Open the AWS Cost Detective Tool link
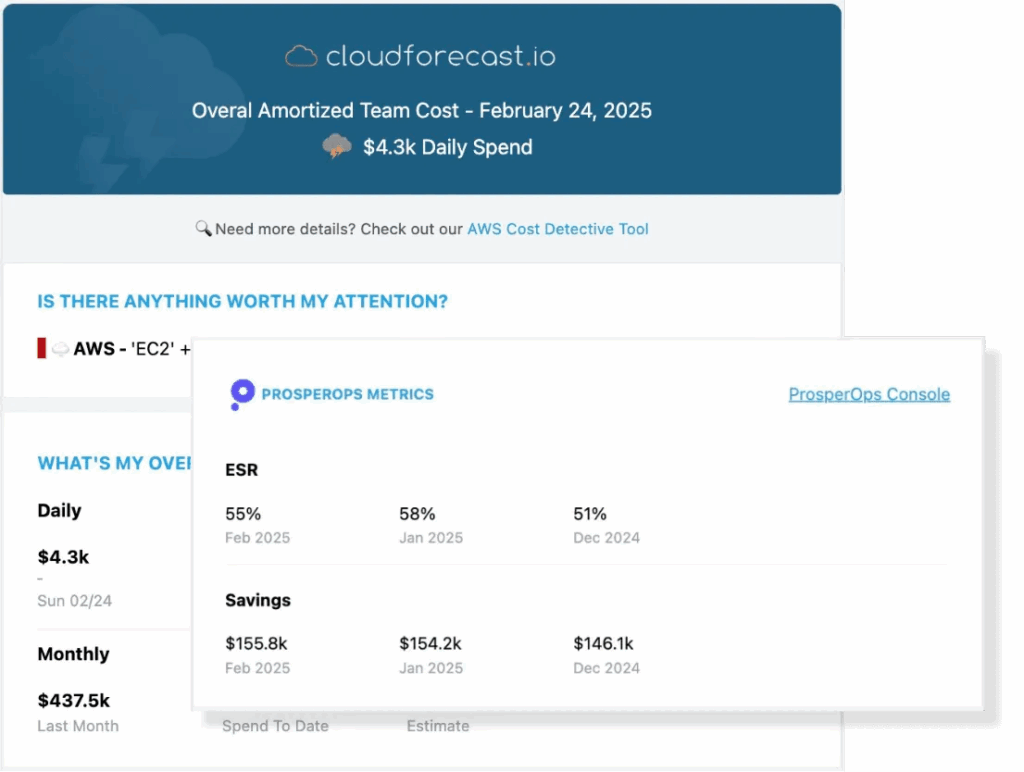This screenshot has height=772, width=1024. [558, 229]
